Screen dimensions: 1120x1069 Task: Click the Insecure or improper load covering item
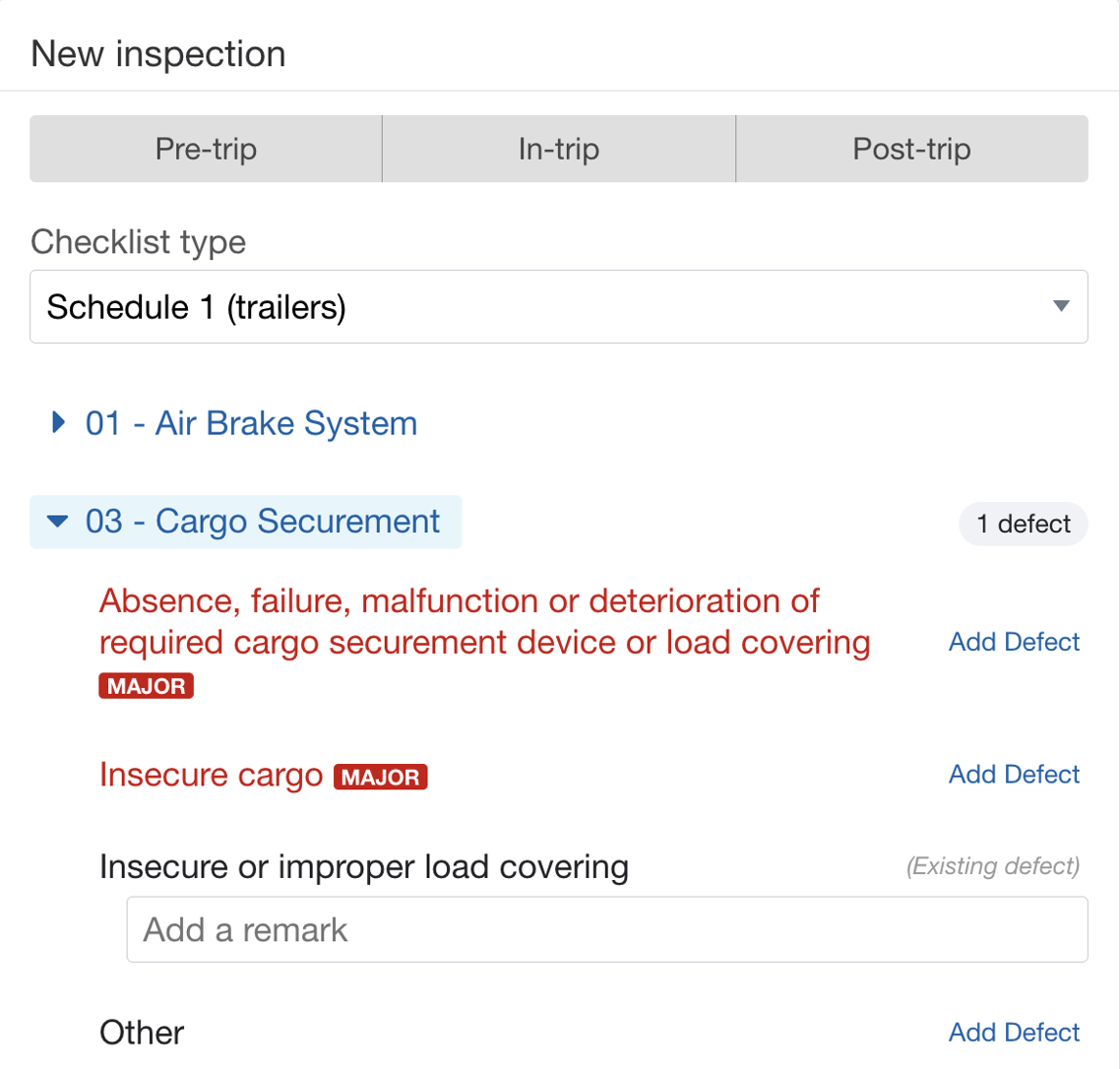(x=363, y=867)
